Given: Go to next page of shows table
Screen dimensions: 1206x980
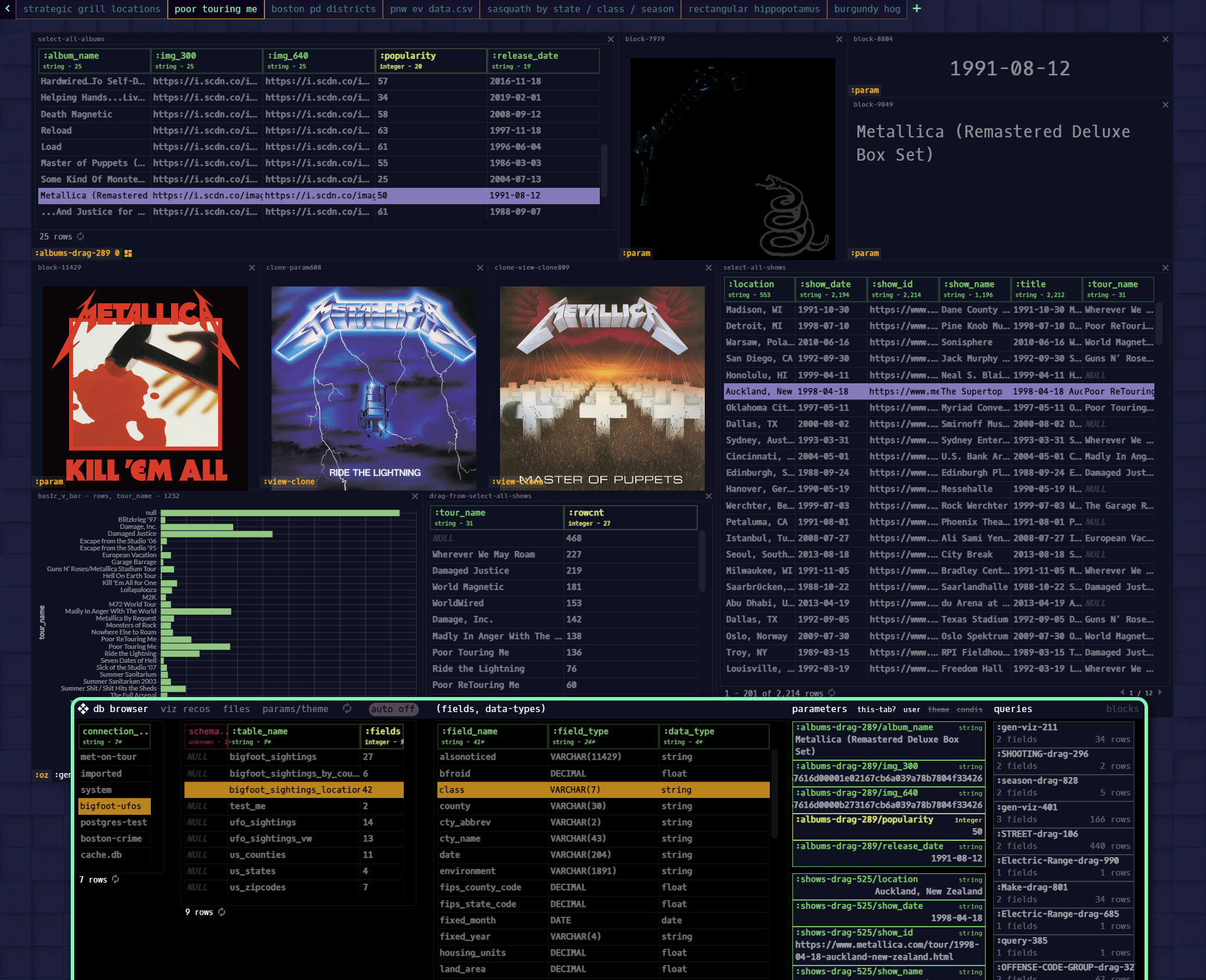Looking at the screenshot, I should [1160, 692].
